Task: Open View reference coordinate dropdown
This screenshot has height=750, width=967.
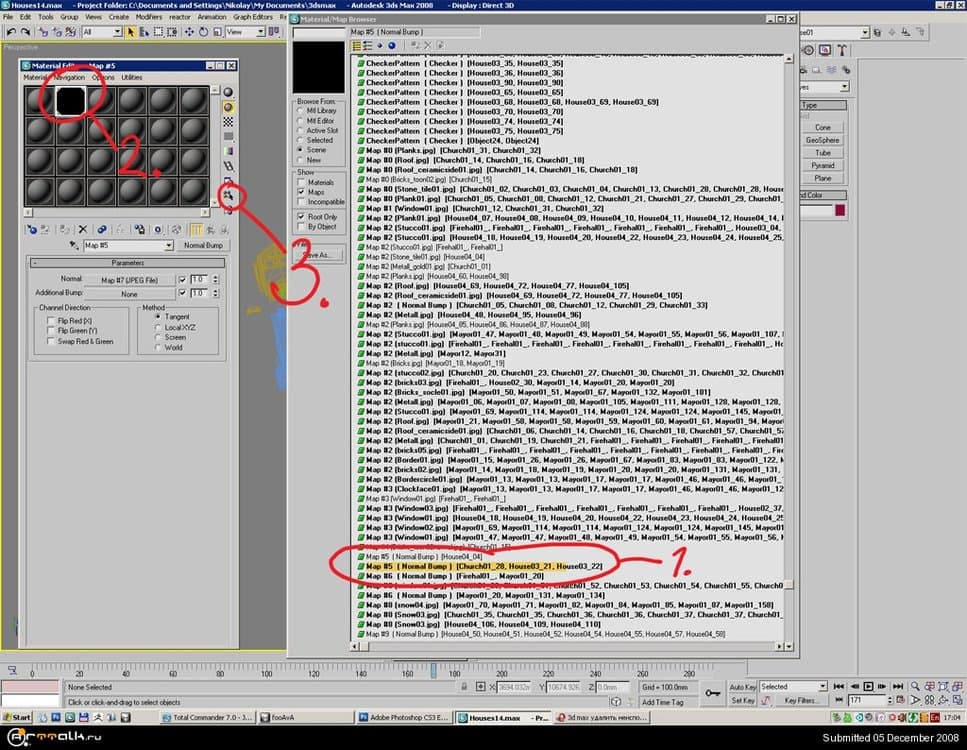Action: click(x=260, y=32)
